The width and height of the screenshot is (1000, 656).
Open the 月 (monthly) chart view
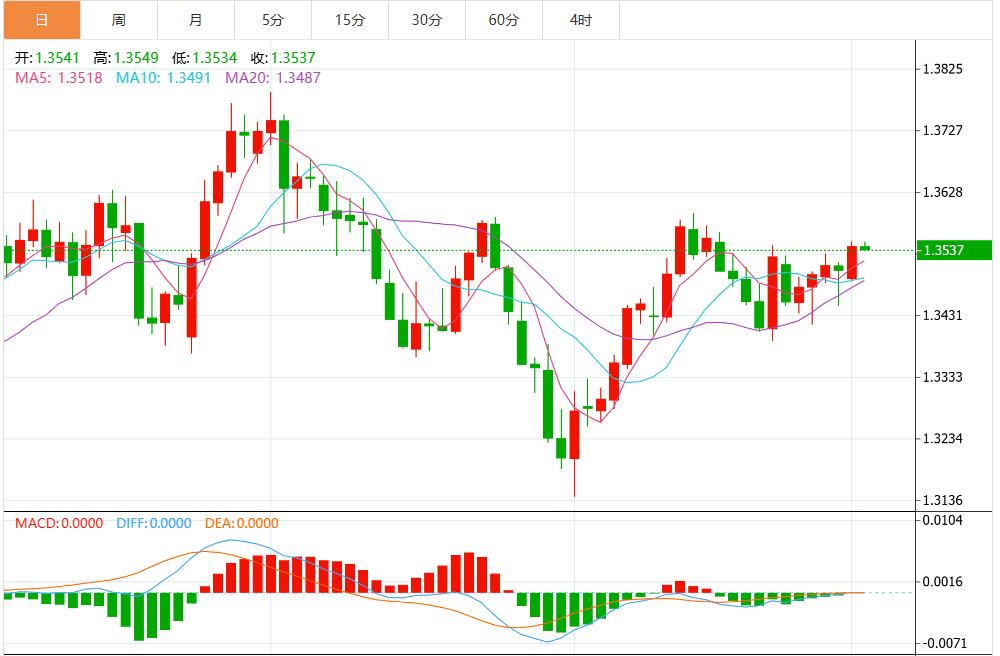tap(196, 18)
